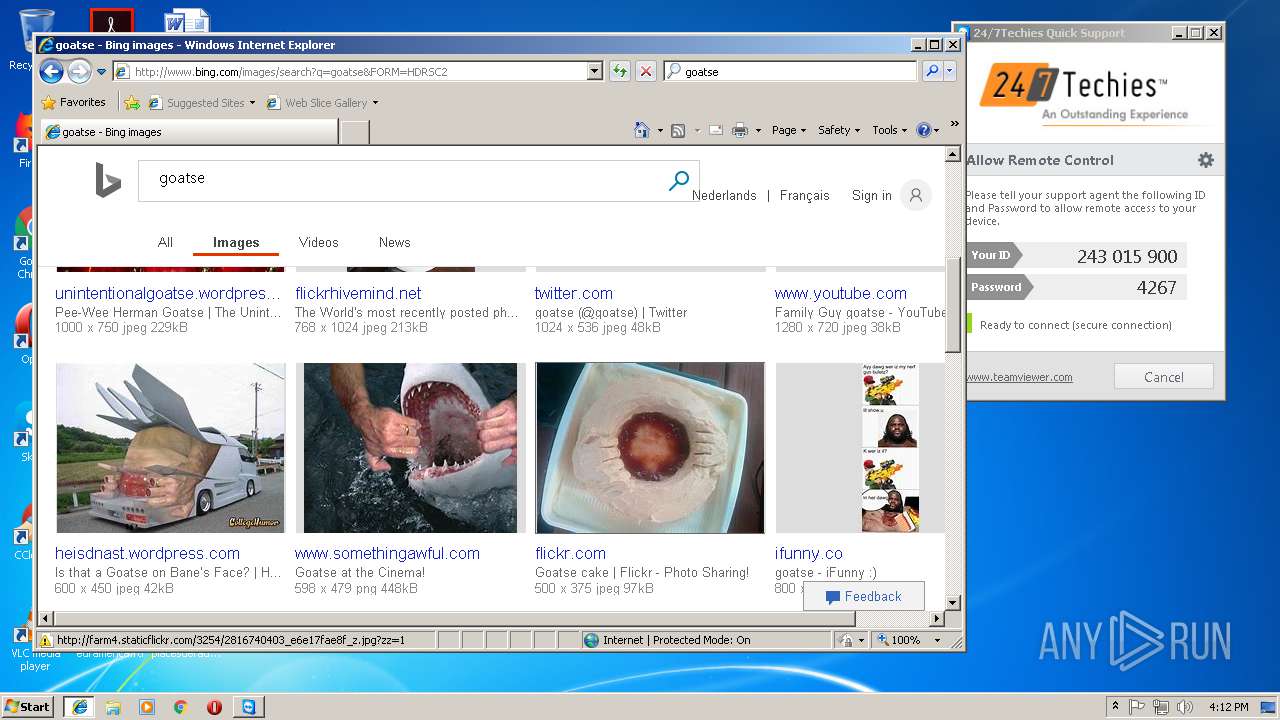Open search provider dropdown arrow

(x=950, y=71)
